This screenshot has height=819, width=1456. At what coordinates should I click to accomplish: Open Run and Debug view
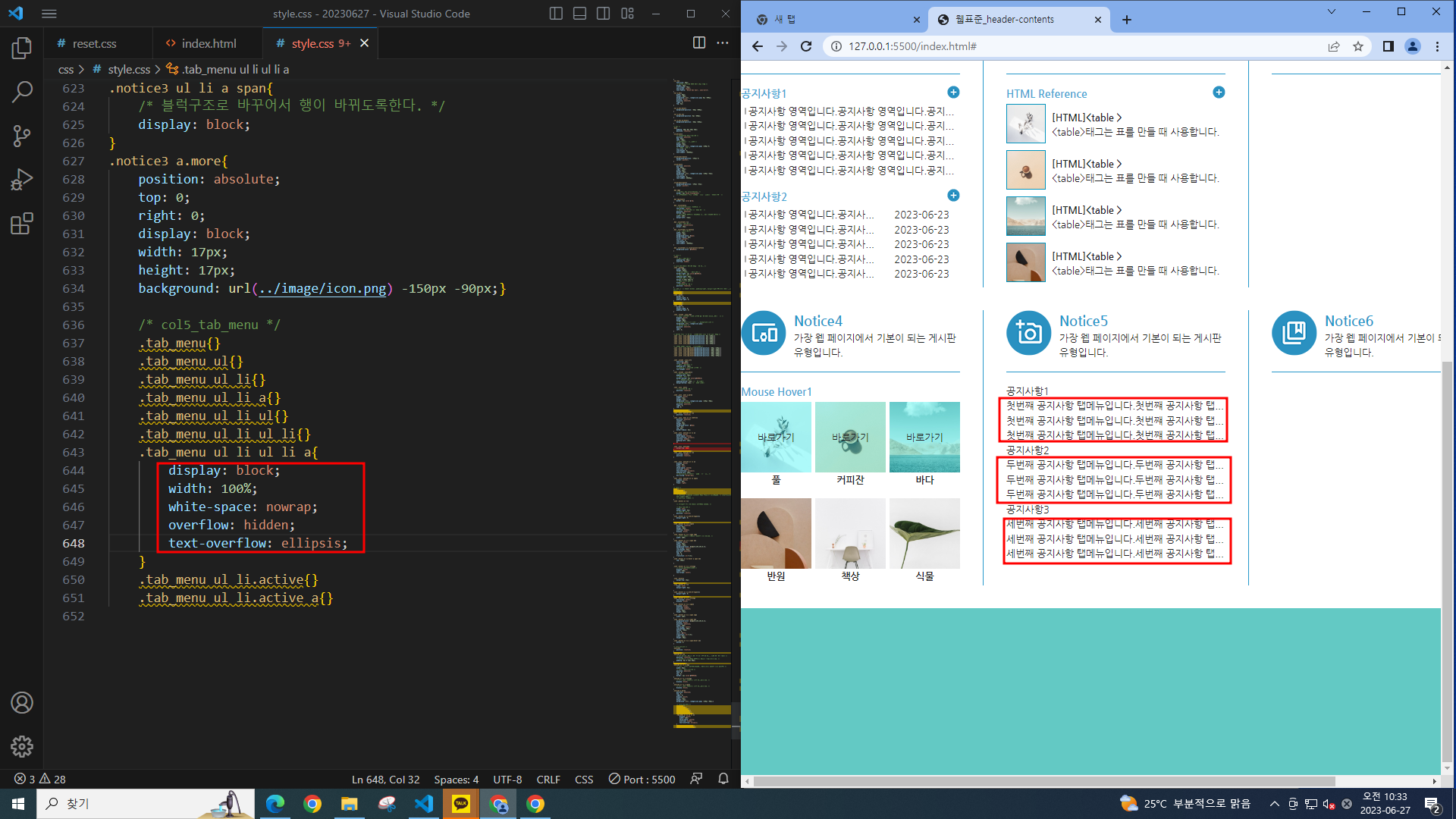pyautogui.click(x=22, y=180)
